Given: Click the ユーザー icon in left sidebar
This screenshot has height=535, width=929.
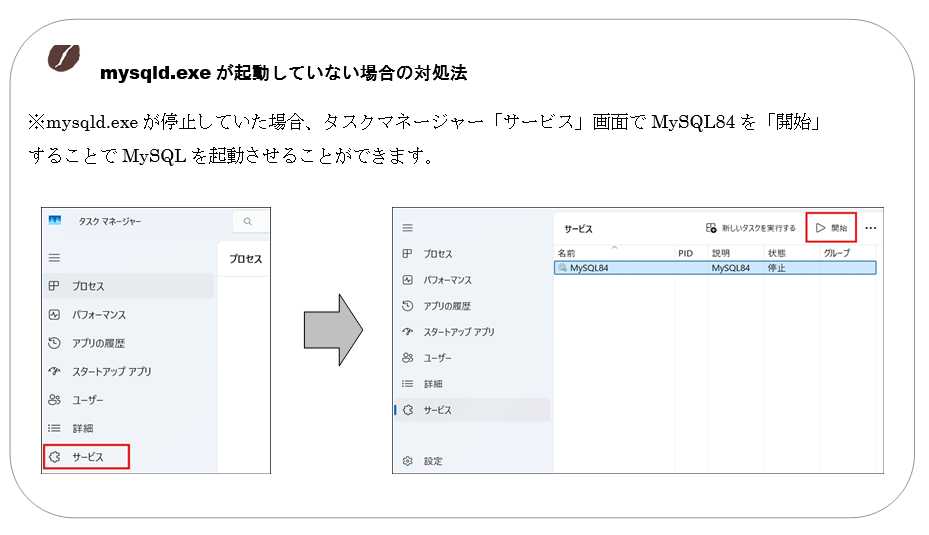Looking at the screenshot, I should coord(54,400).
